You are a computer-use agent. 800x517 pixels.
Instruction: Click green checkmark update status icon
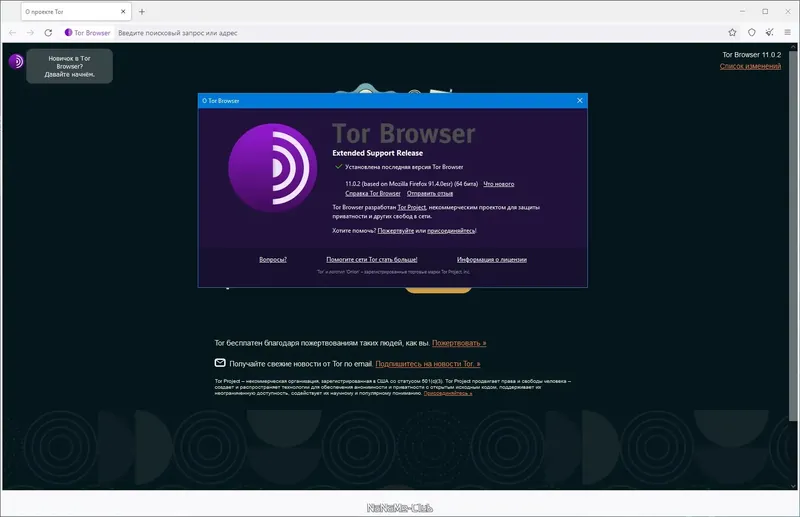point(338,166)
